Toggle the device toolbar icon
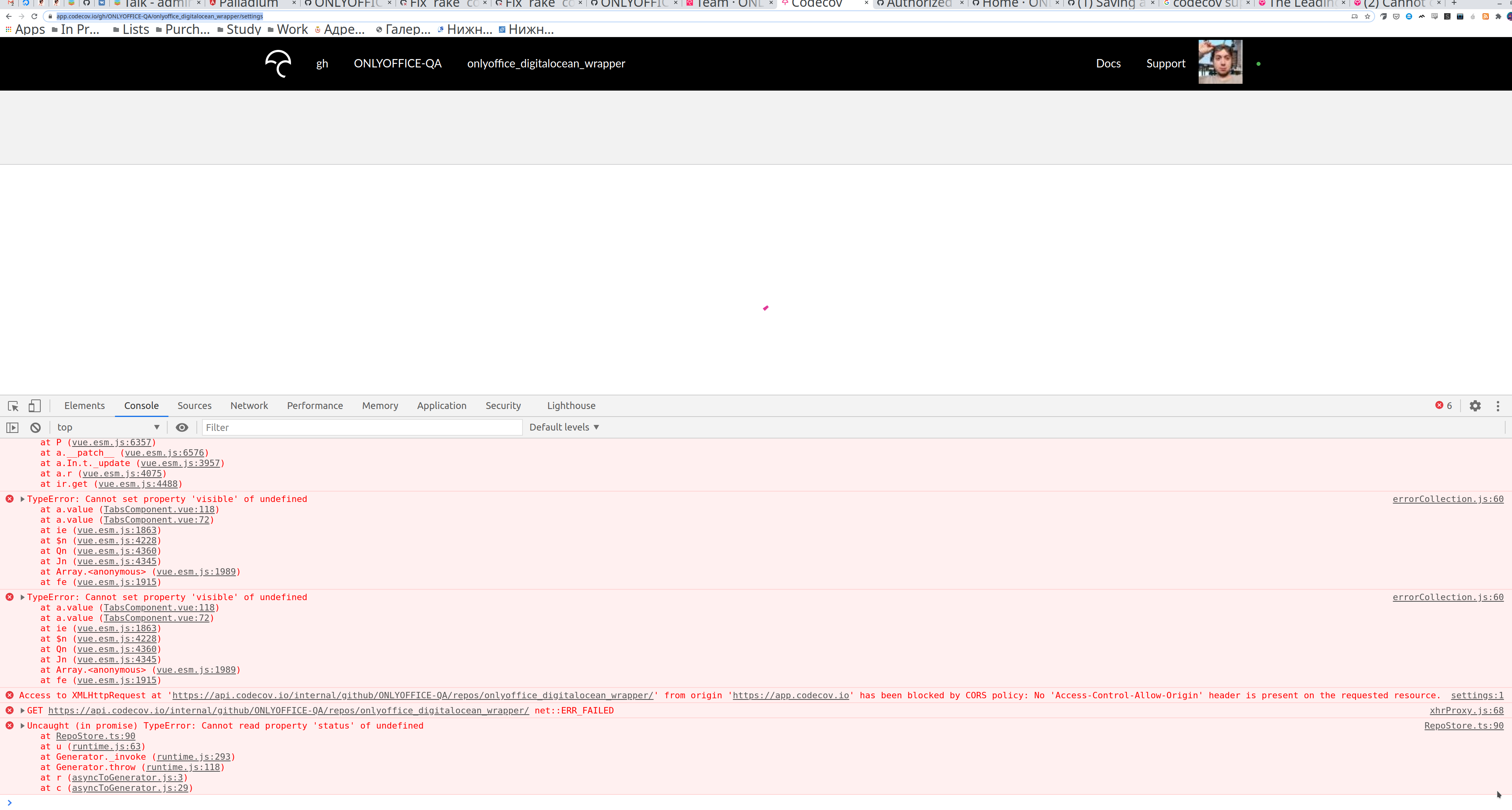This screenshot has width=1512, height=810. point(35,405)
